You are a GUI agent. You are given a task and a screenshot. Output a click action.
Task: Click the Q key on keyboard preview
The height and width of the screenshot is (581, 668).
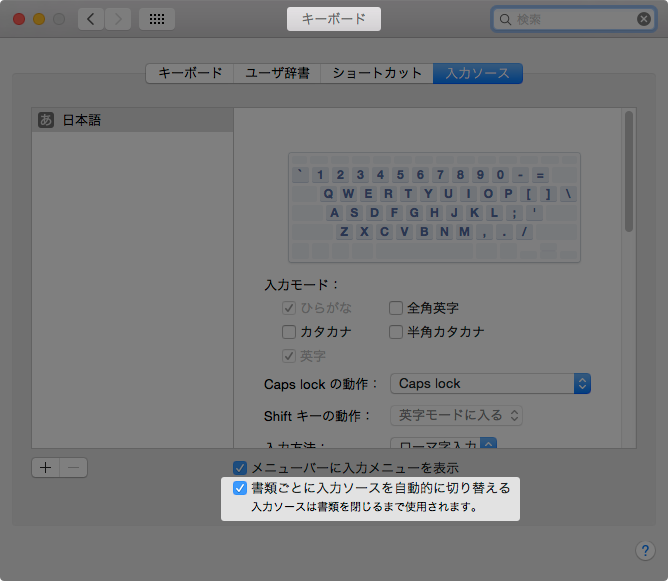(x=328, y=194)
